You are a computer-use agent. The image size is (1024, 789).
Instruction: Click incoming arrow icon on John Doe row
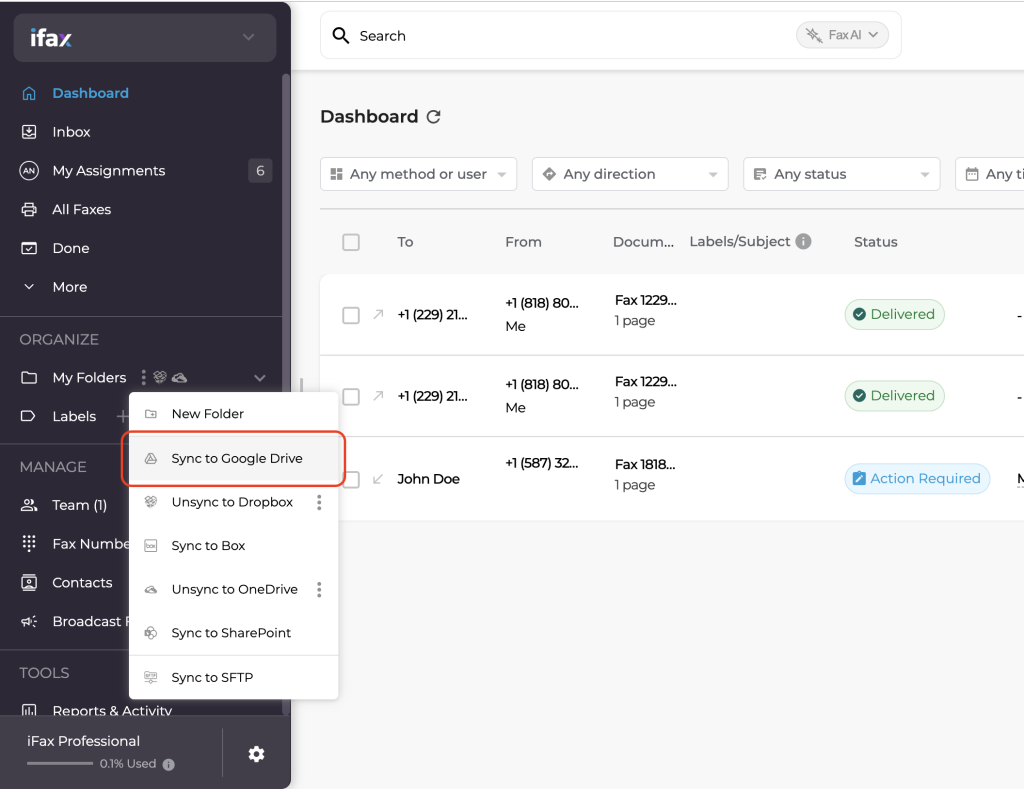(x=377, y=479)
